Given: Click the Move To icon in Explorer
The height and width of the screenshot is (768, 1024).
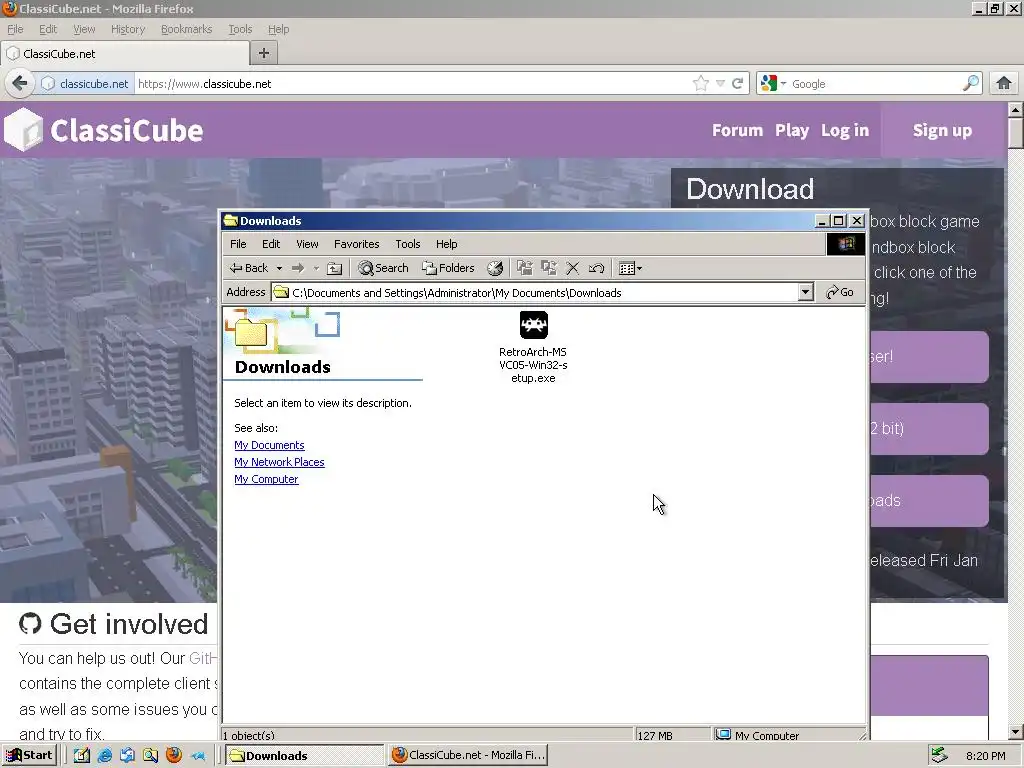Looking at the screenshot, I should tap(524, 268).
